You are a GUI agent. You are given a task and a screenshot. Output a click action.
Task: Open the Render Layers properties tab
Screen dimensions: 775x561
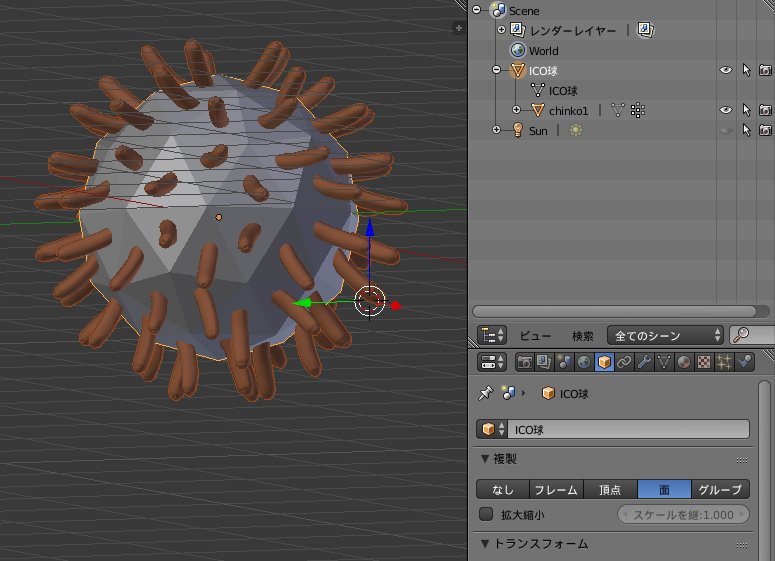click(x=544, y=362)
